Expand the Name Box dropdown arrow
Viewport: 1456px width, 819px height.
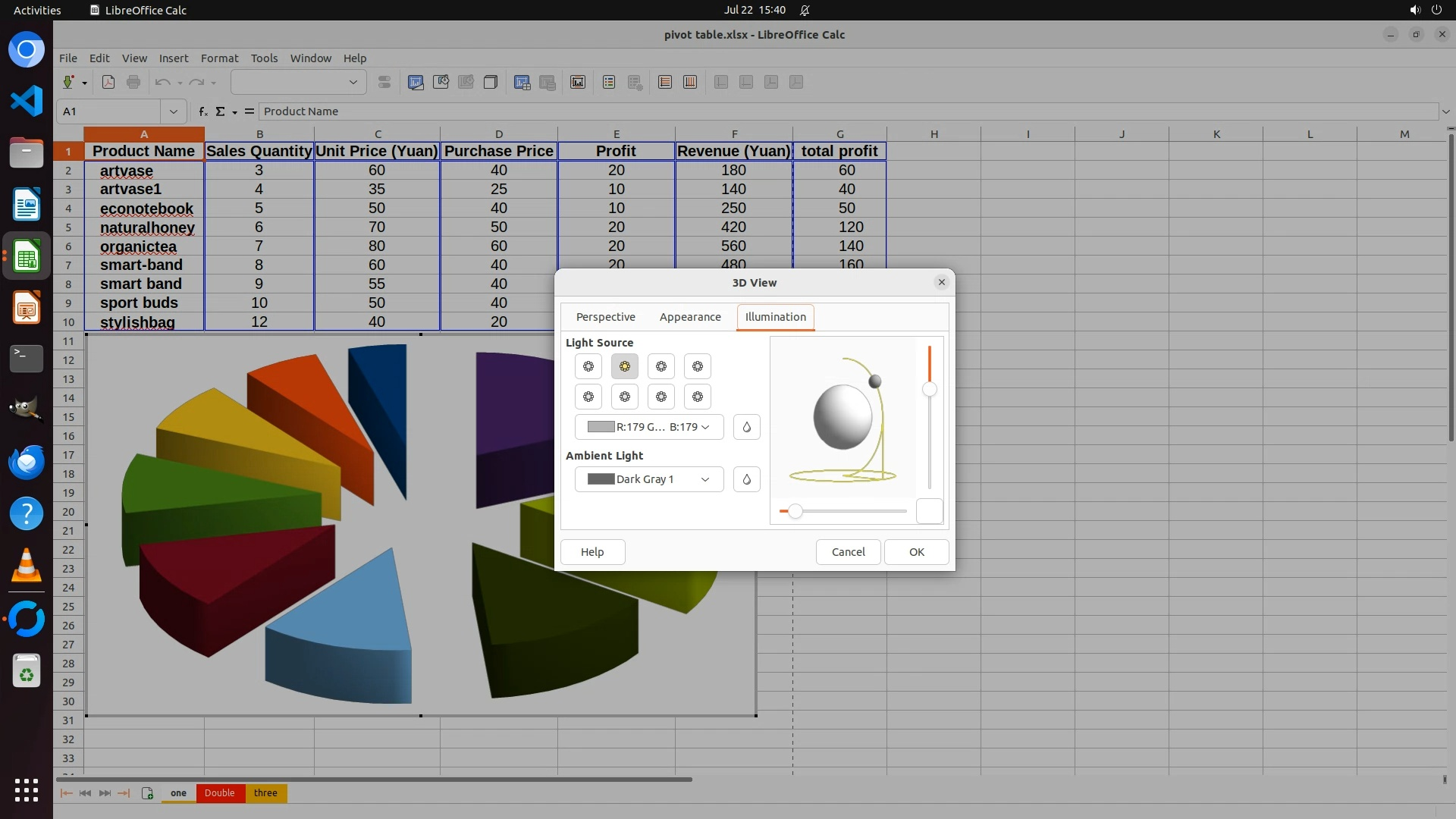(x=174, y=111)
